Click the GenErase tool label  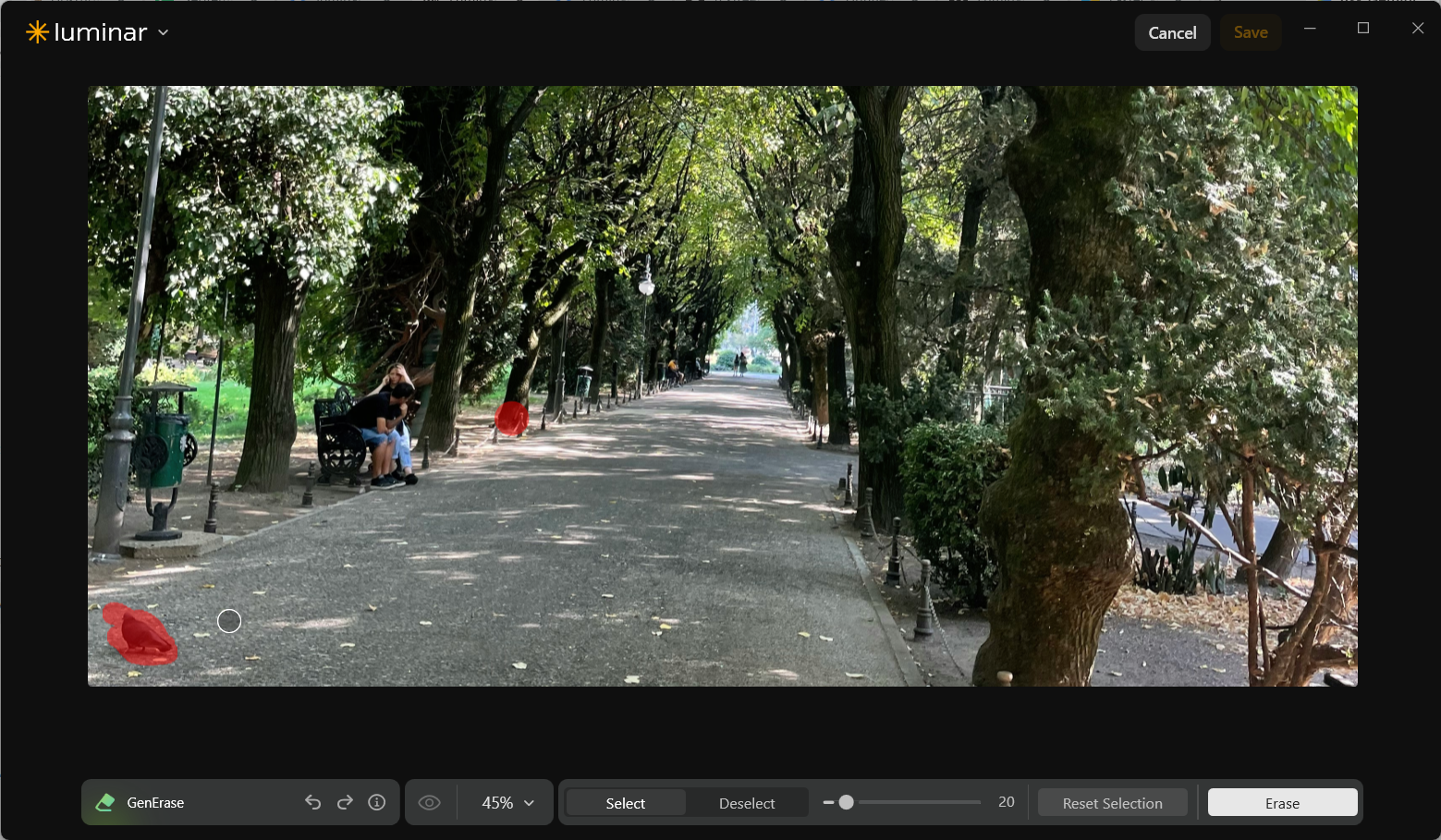(x=155, y=803)
